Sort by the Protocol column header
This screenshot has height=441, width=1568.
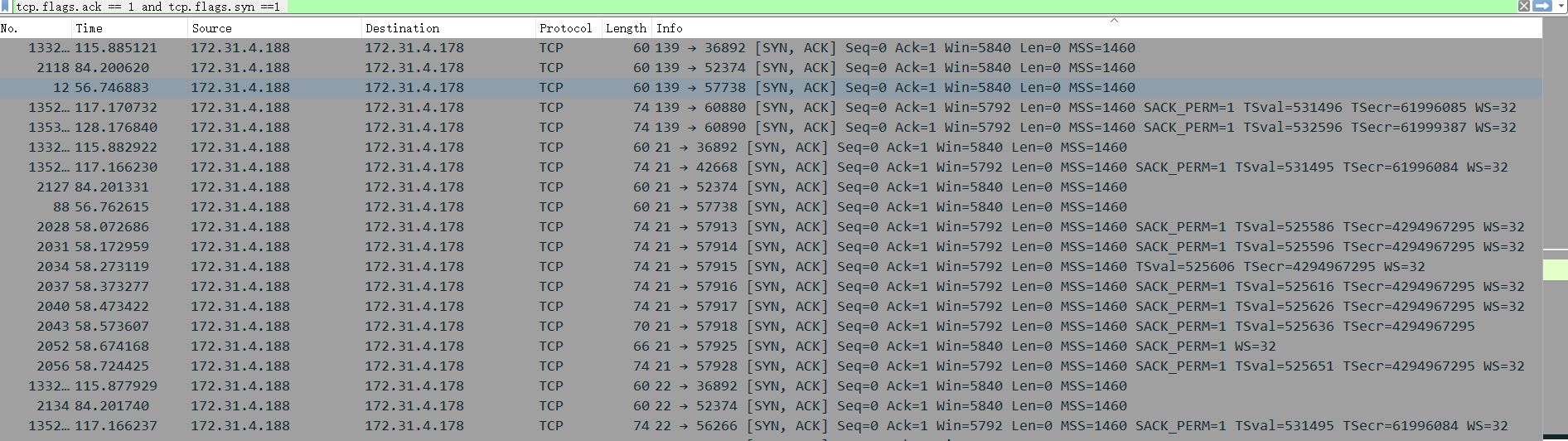coord(569,28)
